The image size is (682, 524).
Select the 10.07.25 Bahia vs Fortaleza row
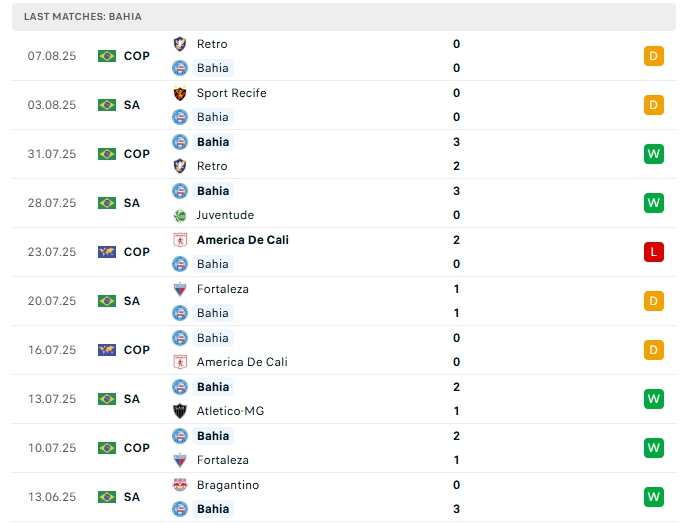[x=340, y=448]
